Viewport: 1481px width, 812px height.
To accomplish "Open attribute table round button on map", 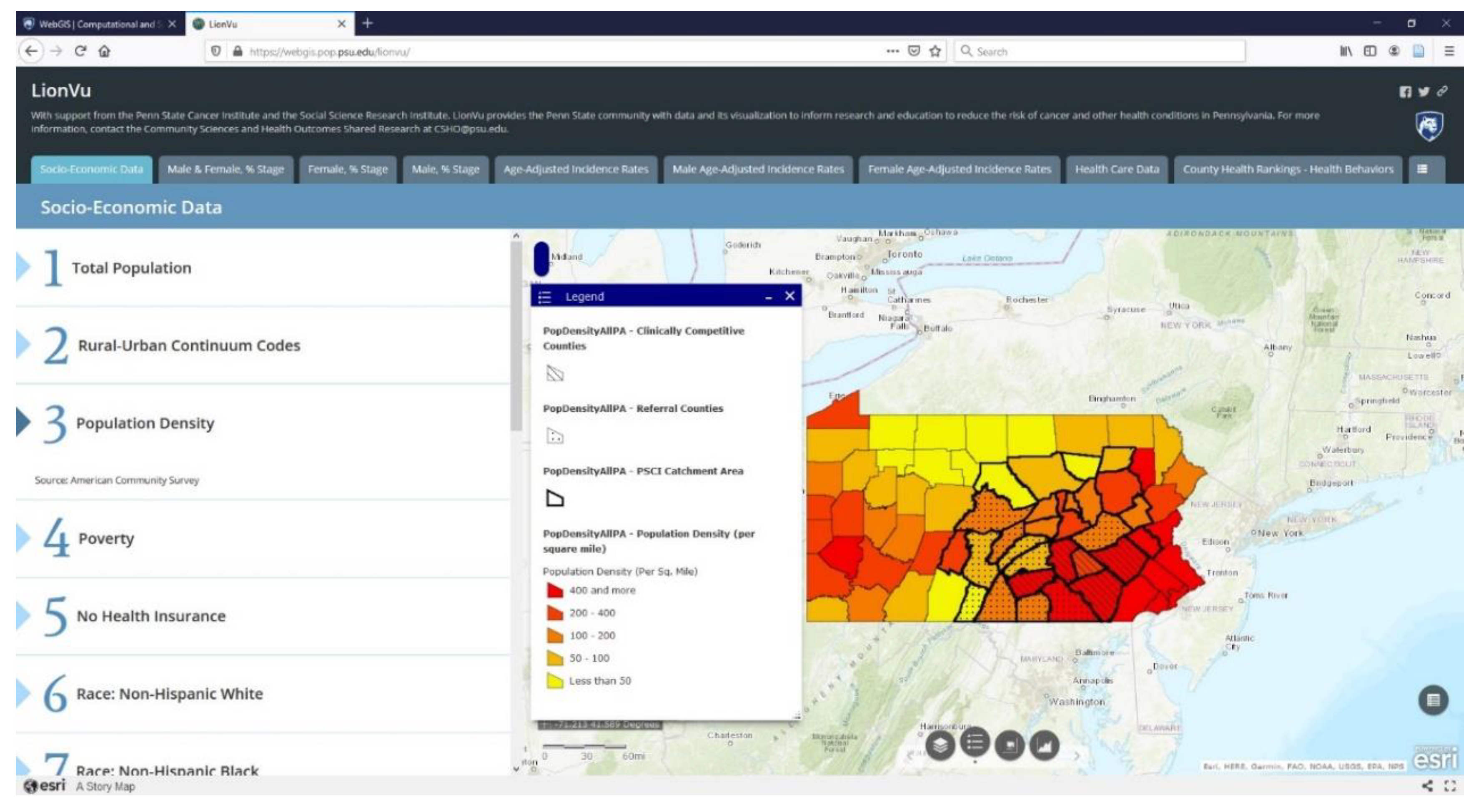I will pos(1433,700).
